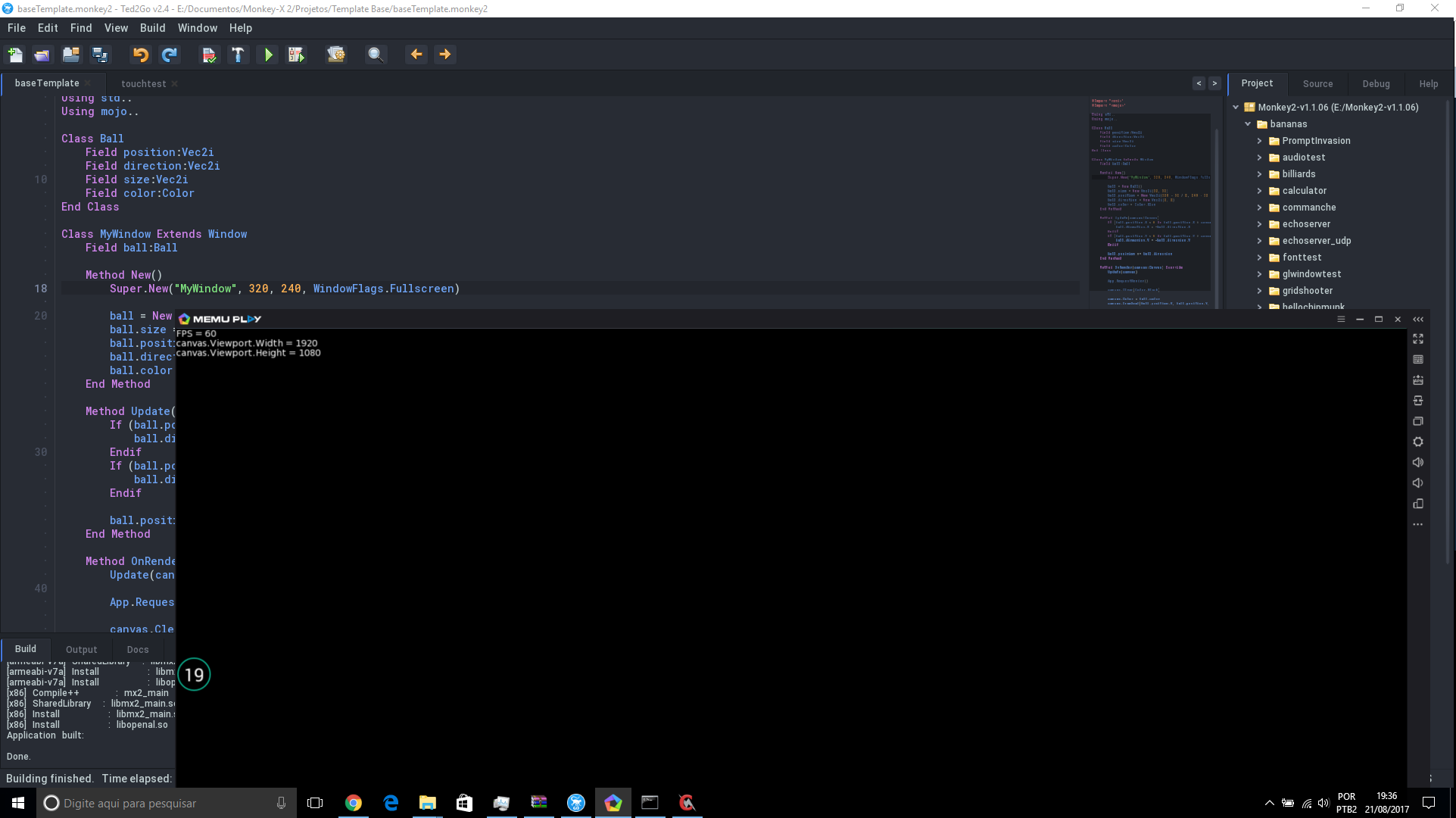Open MEmu hamburger menu
This screenshot has width=1456, height=818.
pyautogui.click(x=1341, y=319)
